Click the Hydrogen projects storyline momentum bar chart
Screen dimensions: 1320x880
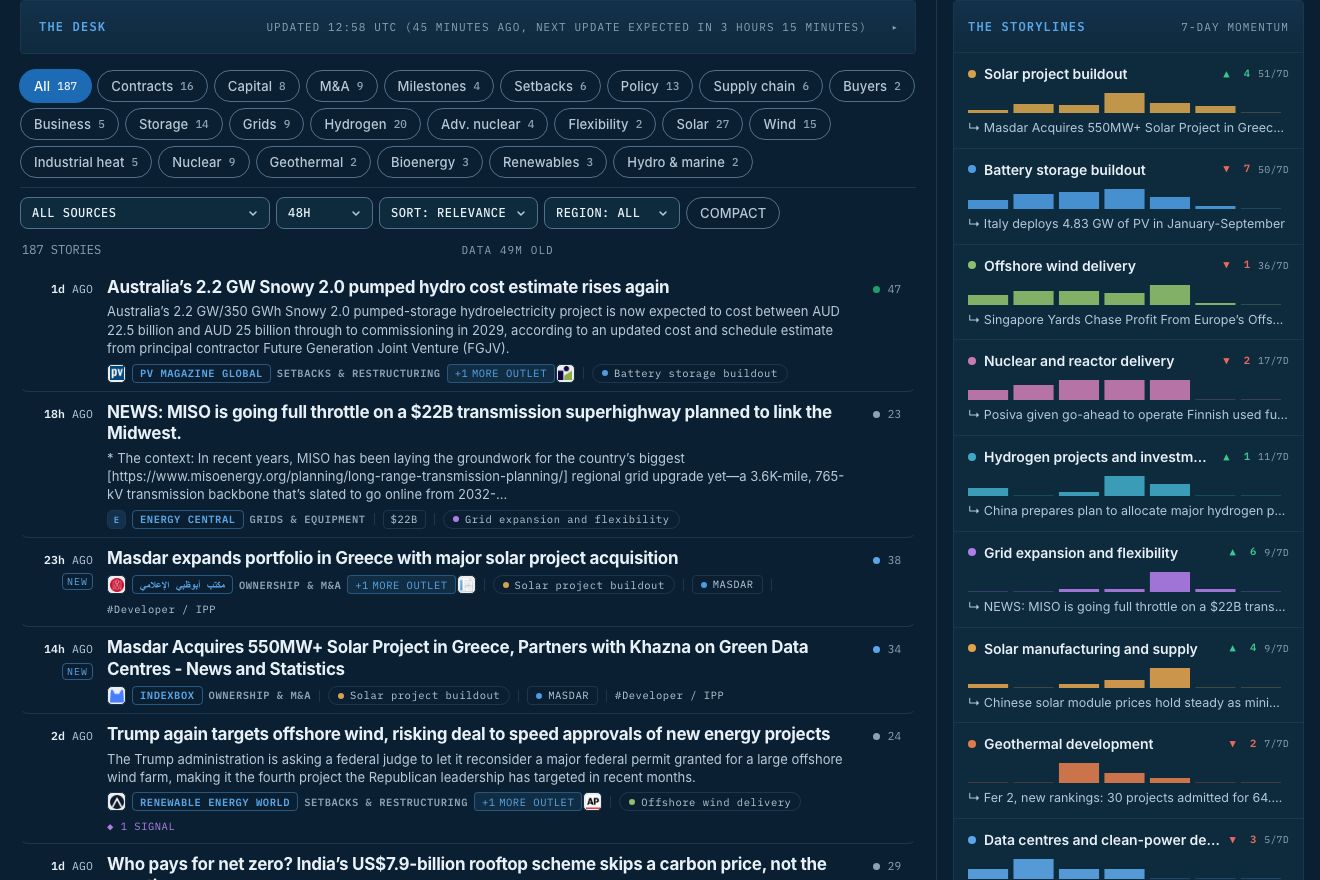pos(1124,485)
